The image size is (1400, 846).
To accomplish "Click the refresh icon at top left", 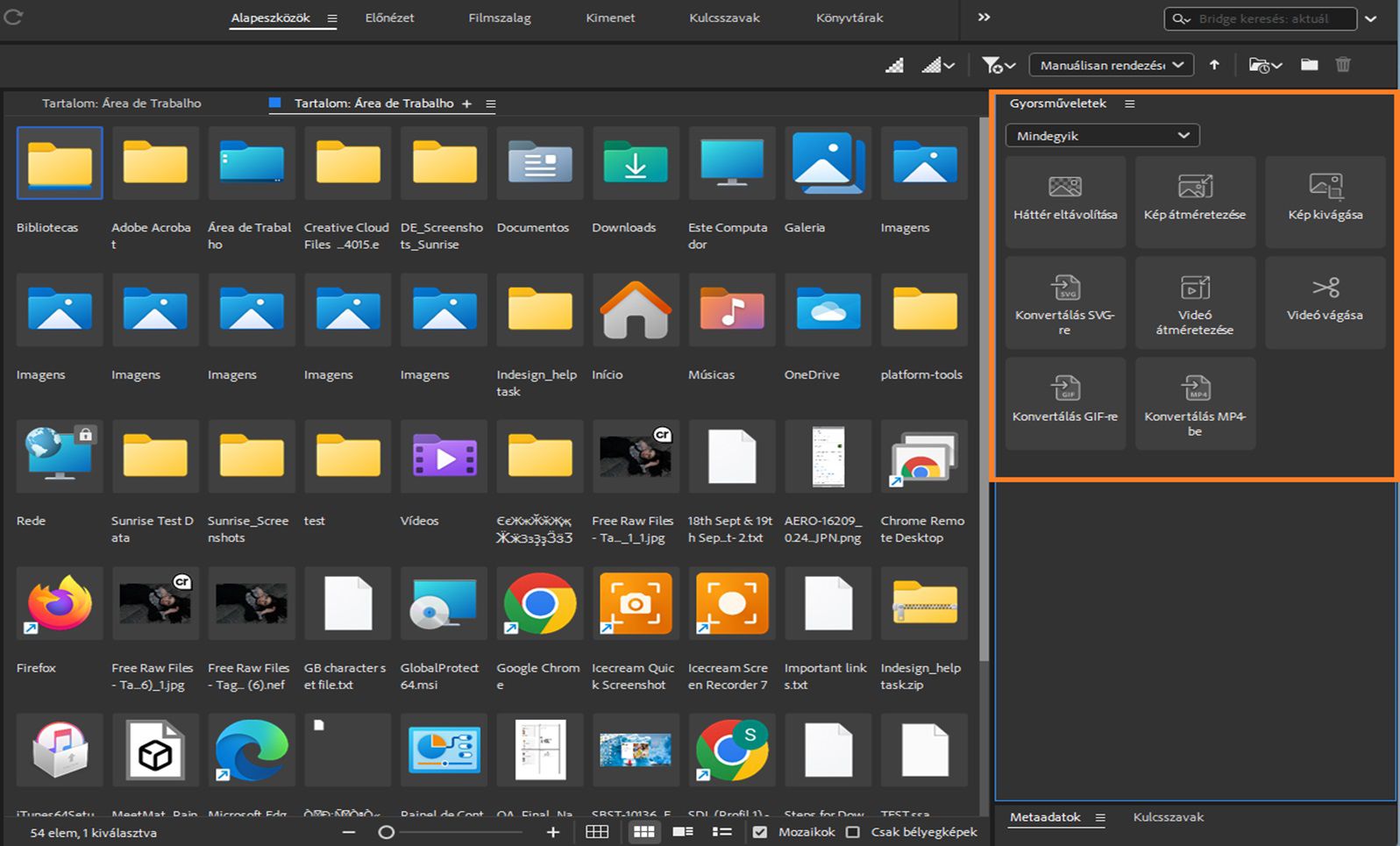I will coord(13,17).
